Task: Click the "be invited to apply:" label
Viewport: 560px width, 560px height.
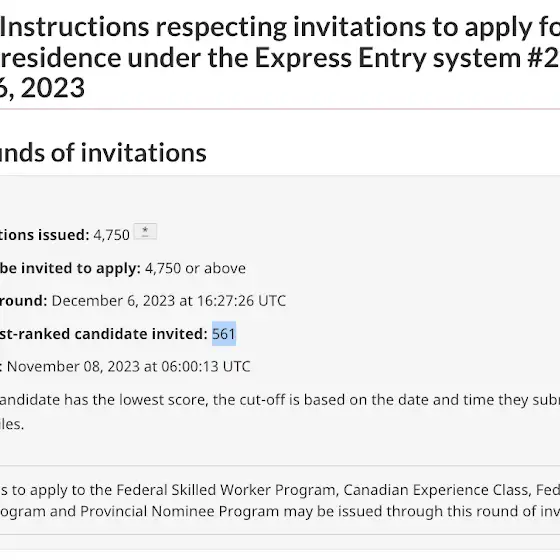Action: coord(70,268)
